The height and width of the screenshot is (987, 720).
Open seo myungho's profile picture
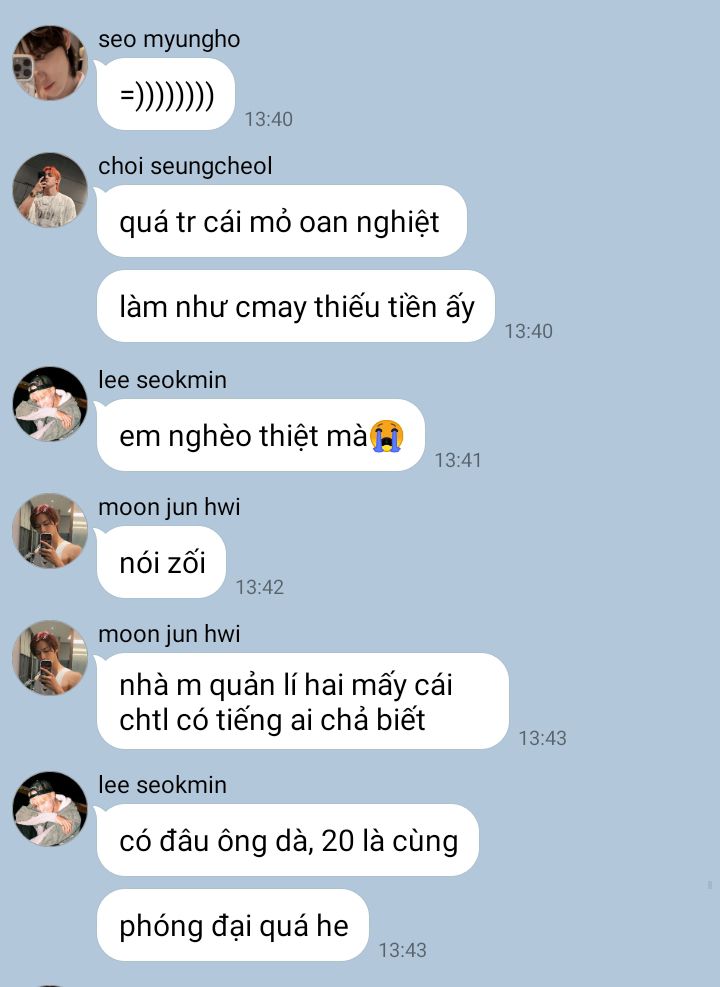tap(50, 63)
